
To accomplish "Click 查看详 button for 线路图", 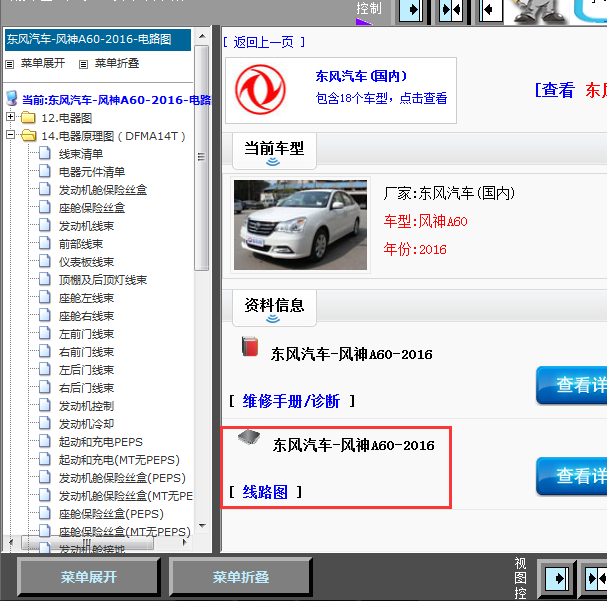I will [572, 476].
